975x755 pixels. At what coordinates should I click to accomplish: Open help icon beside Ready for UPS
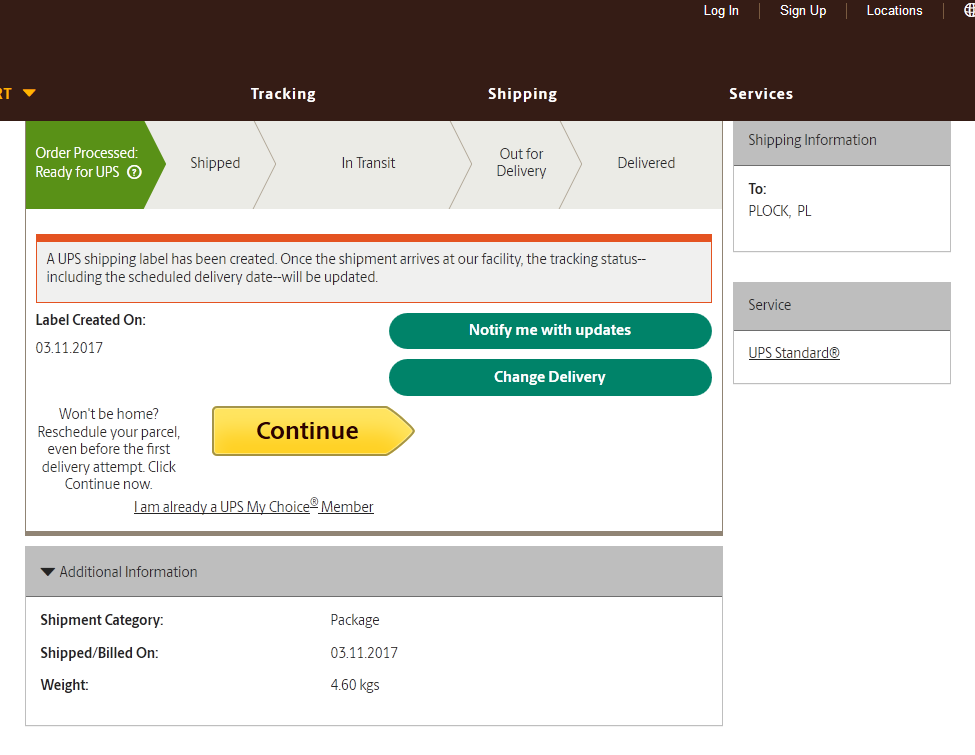134,172
